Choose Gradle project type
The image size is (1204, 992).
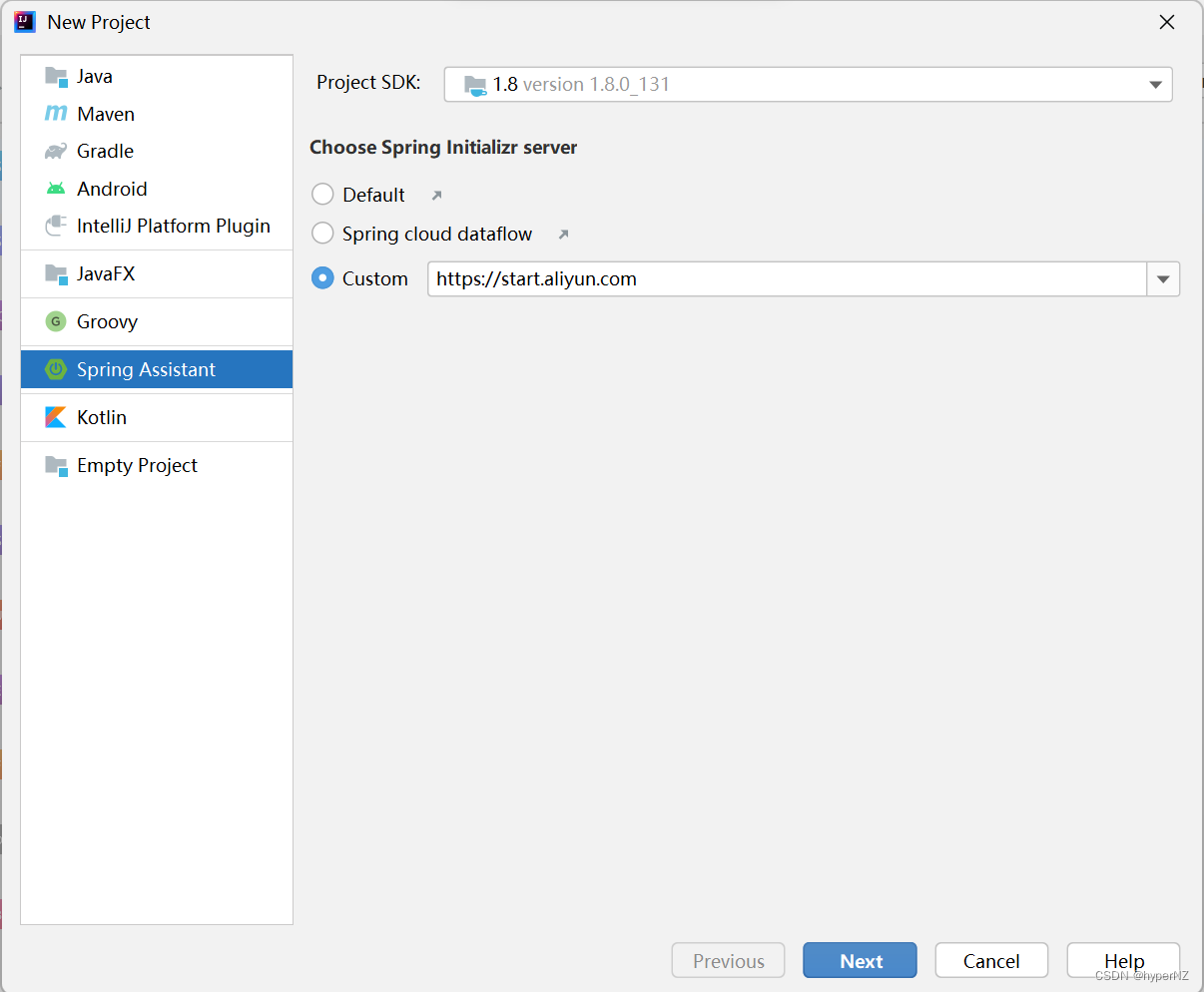pyautogui.click(x=157, y=152)
